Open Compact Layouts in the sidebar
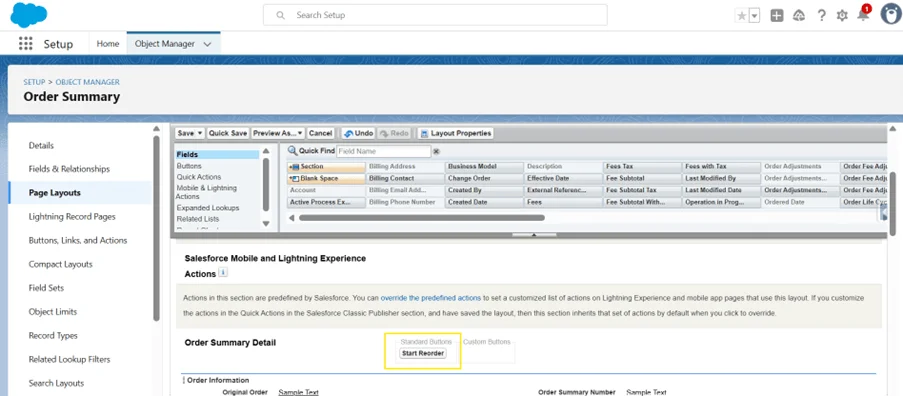Screen dimensions: 903x396 click(x=60, y=264)
